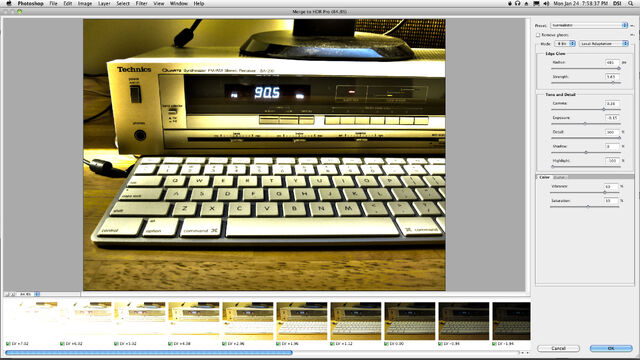Uncheck the EV +1.96 exposure
This screenshot has height=360, width=640.
click(x=278, y=344)
